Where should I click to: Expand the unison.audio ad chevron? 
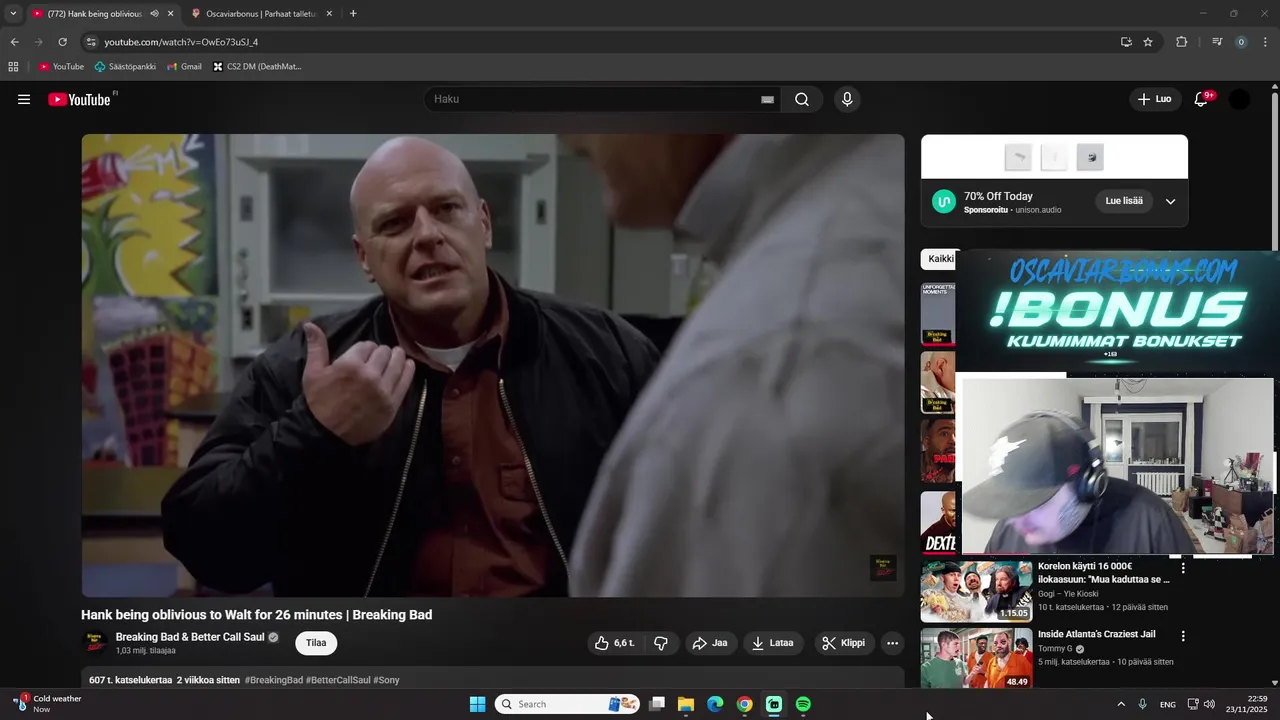(1170, 201)
